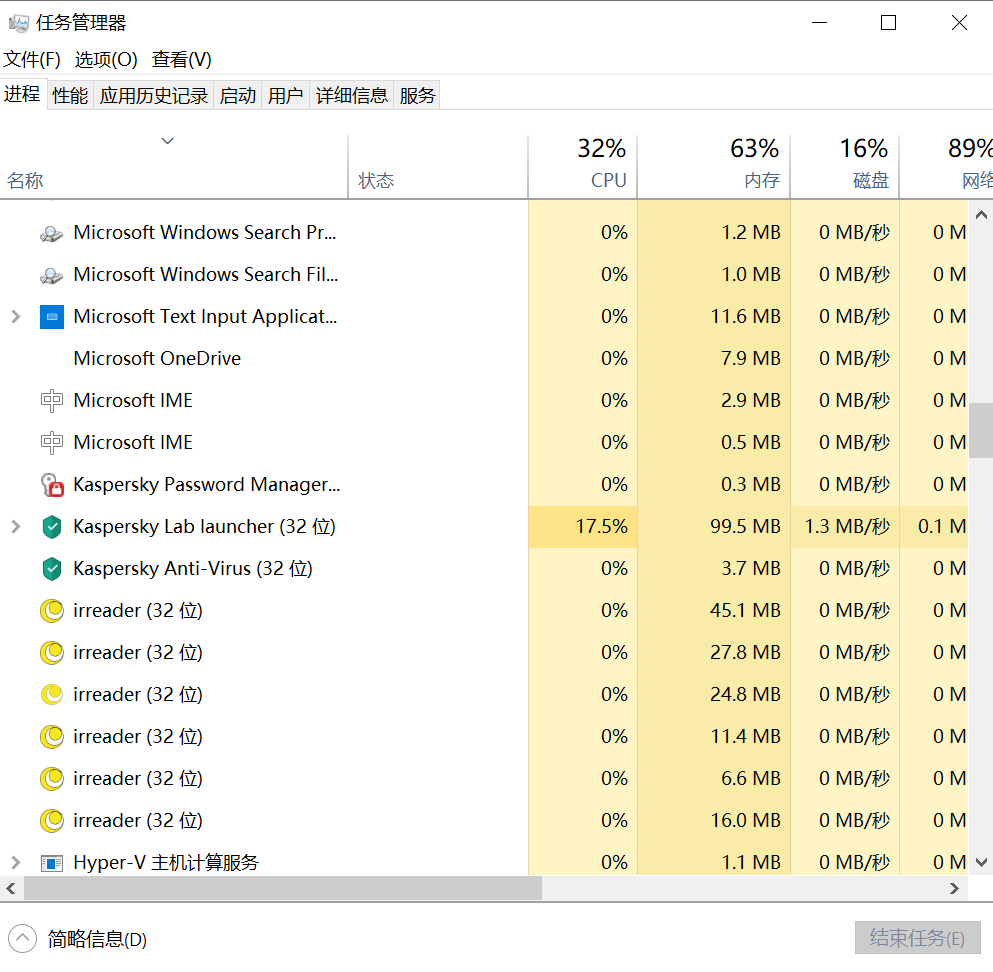Expand the Hyper-V 主机计算服务 group

[x=15, y=862]
